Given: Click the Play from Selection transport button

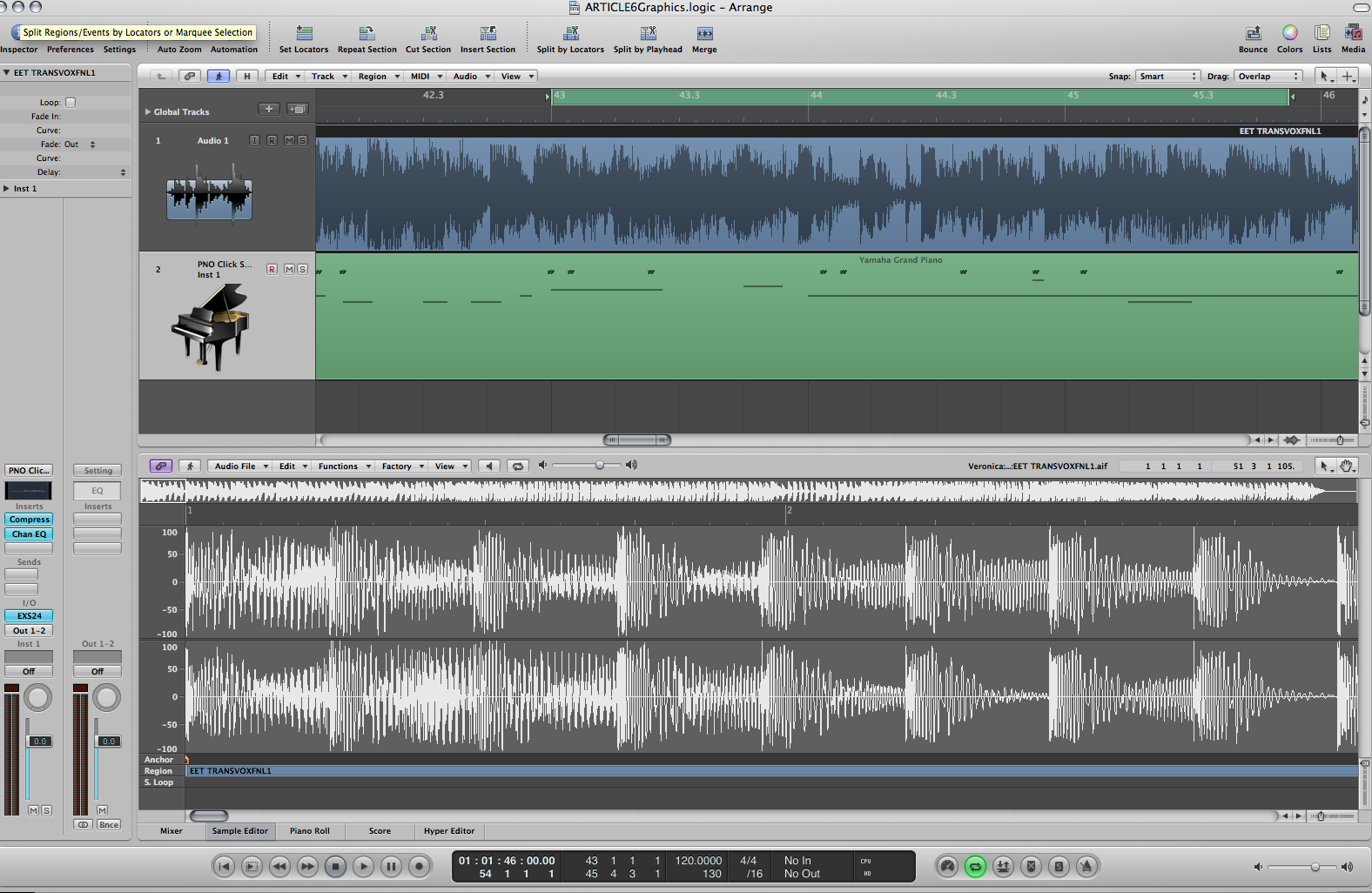Looking at the screenshot, I should pyautogui.click(x=252, y=866).
